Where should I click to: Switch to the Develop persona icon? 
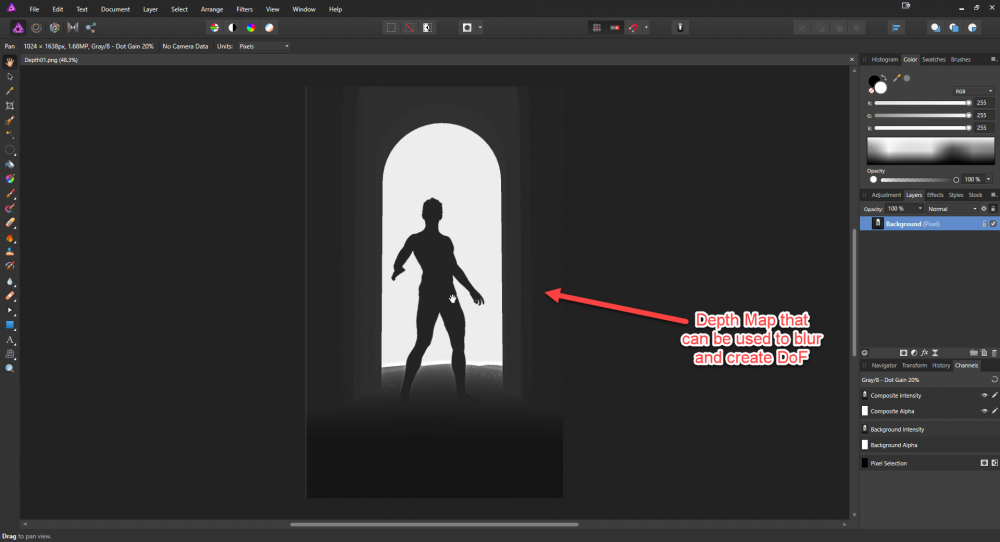(55, 27)
